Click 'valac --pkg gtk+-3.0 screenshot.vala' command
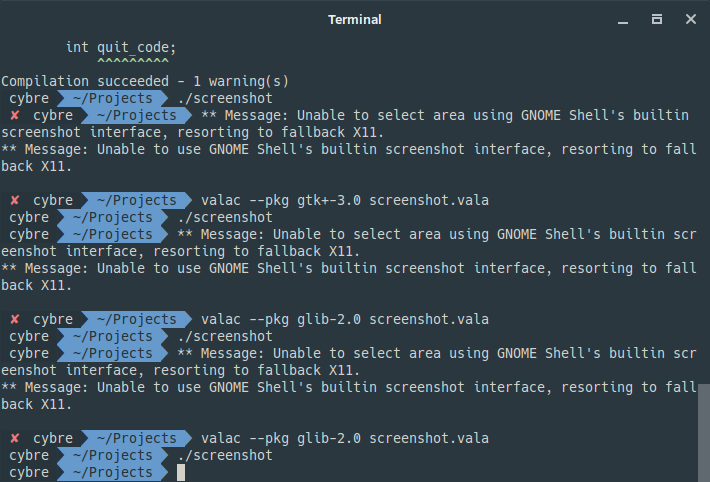The width and height of the screenshot is (710, 482). click(345, 200)
